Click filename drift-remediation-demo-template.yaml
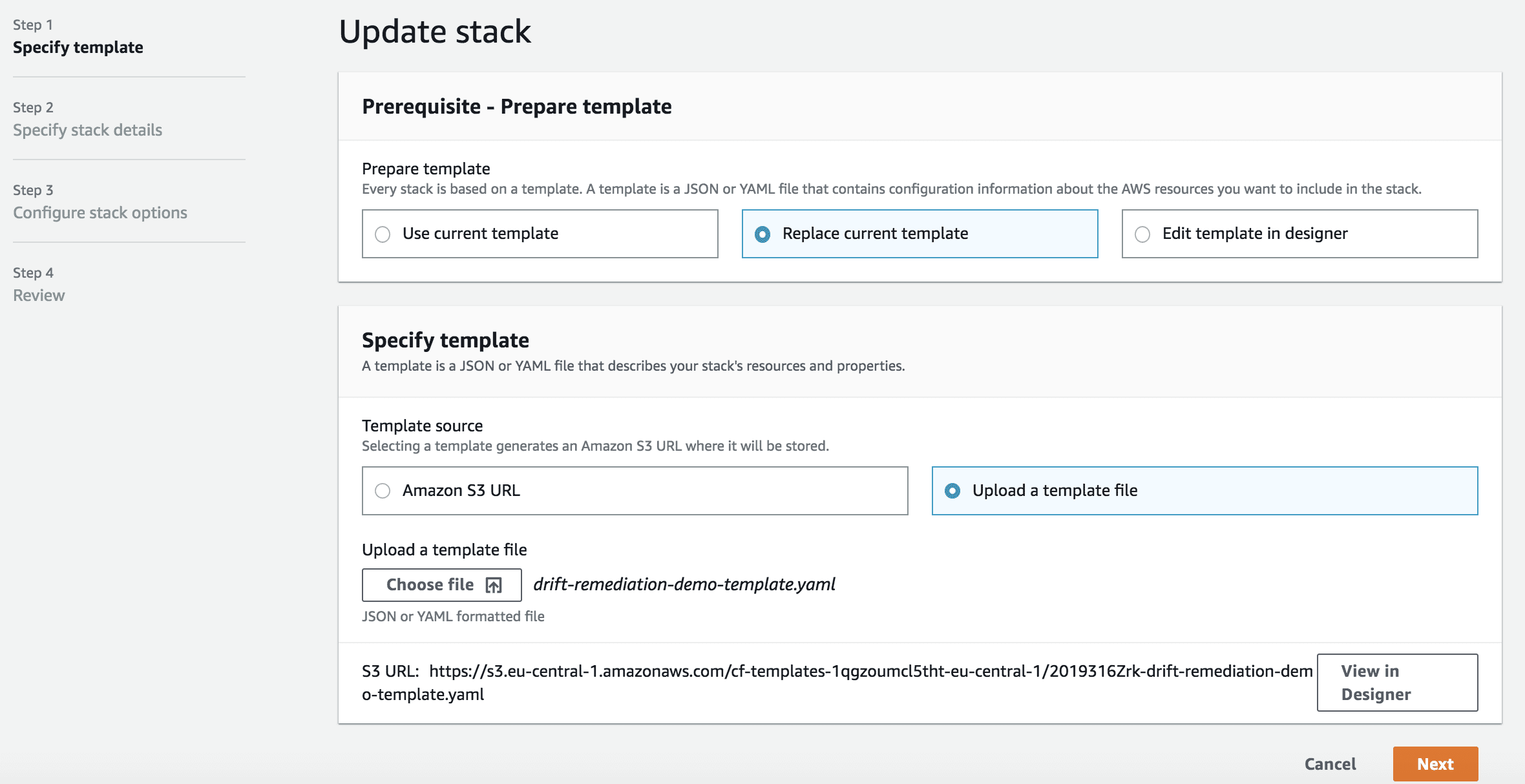 point(684,584)
